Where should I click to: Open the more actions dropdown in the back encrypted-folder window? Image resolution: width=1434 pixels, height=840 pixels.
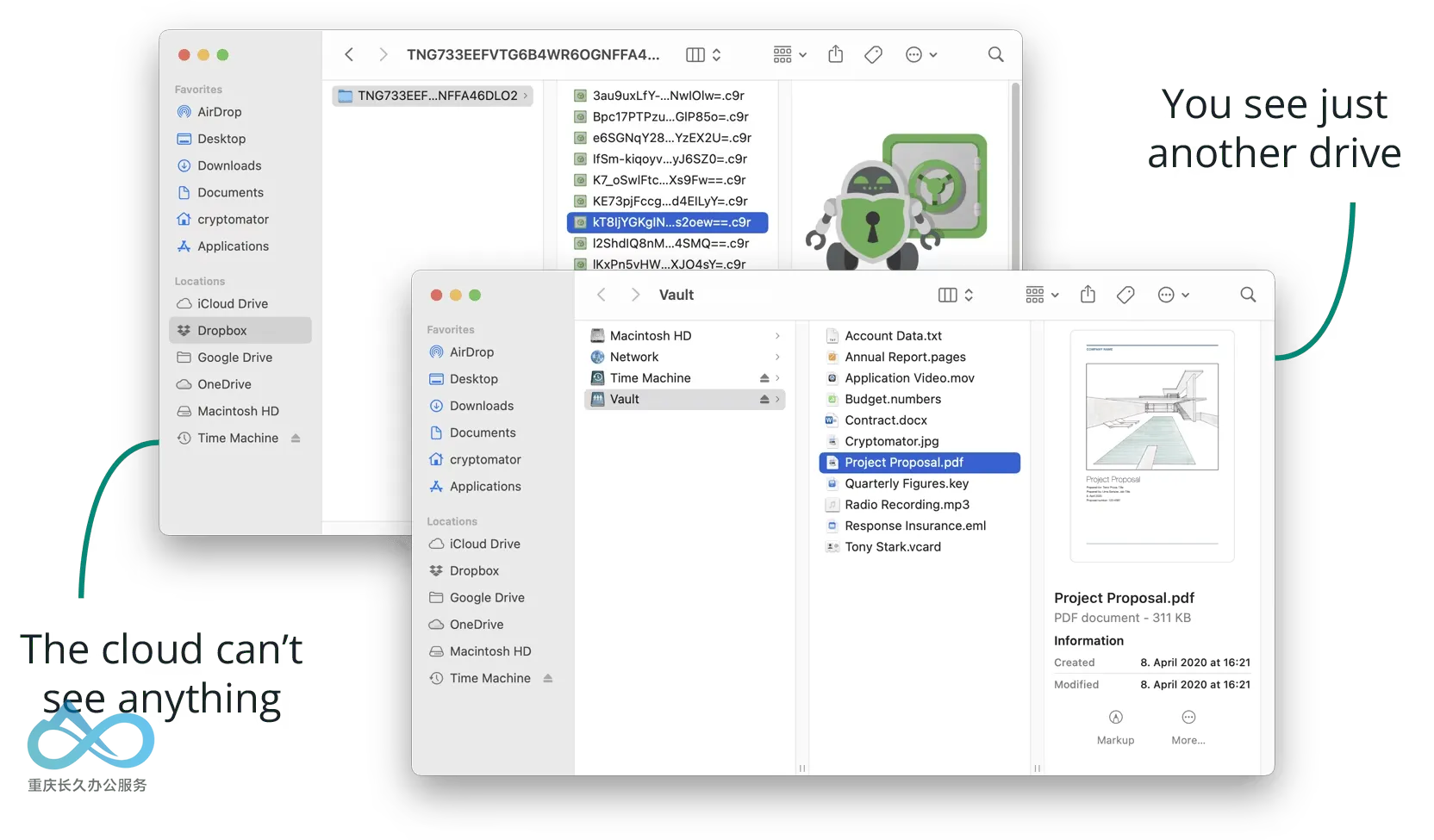pyautogui.click(x=921, y=54)
